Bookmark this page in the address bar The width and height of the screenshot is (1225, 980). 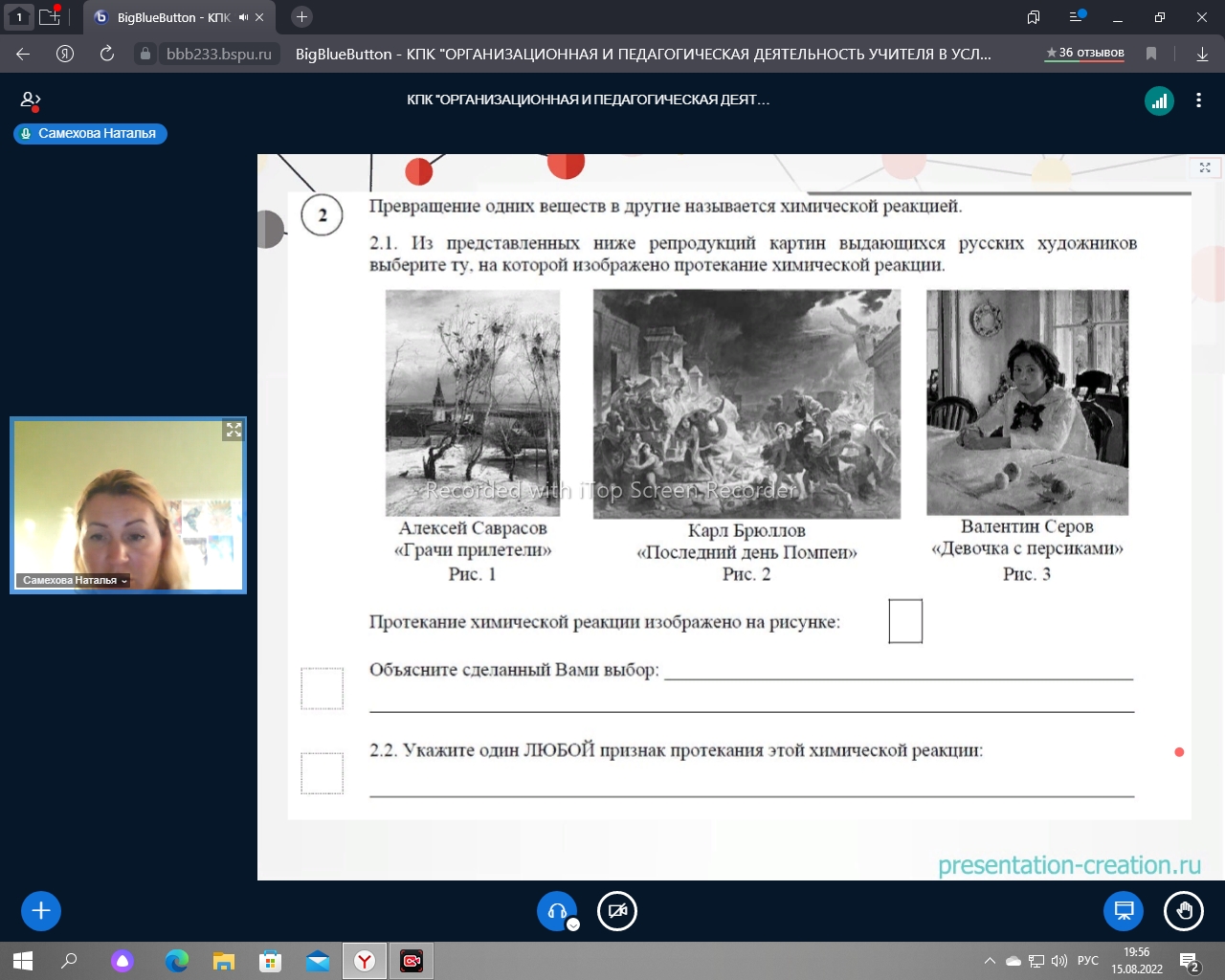pos(1151,54)
